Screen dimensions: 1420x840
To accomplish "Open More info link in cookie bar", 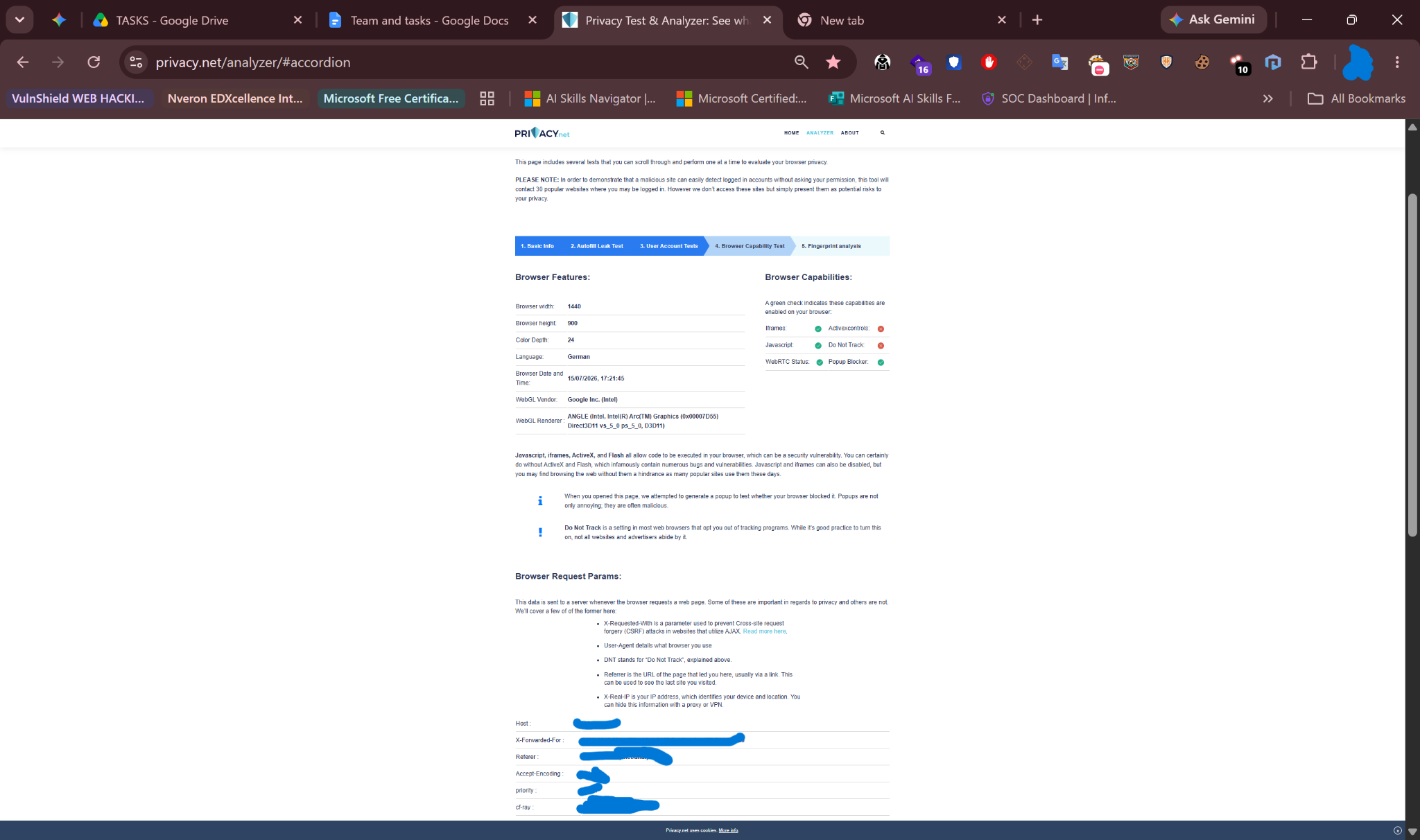I will pos(728,830).
